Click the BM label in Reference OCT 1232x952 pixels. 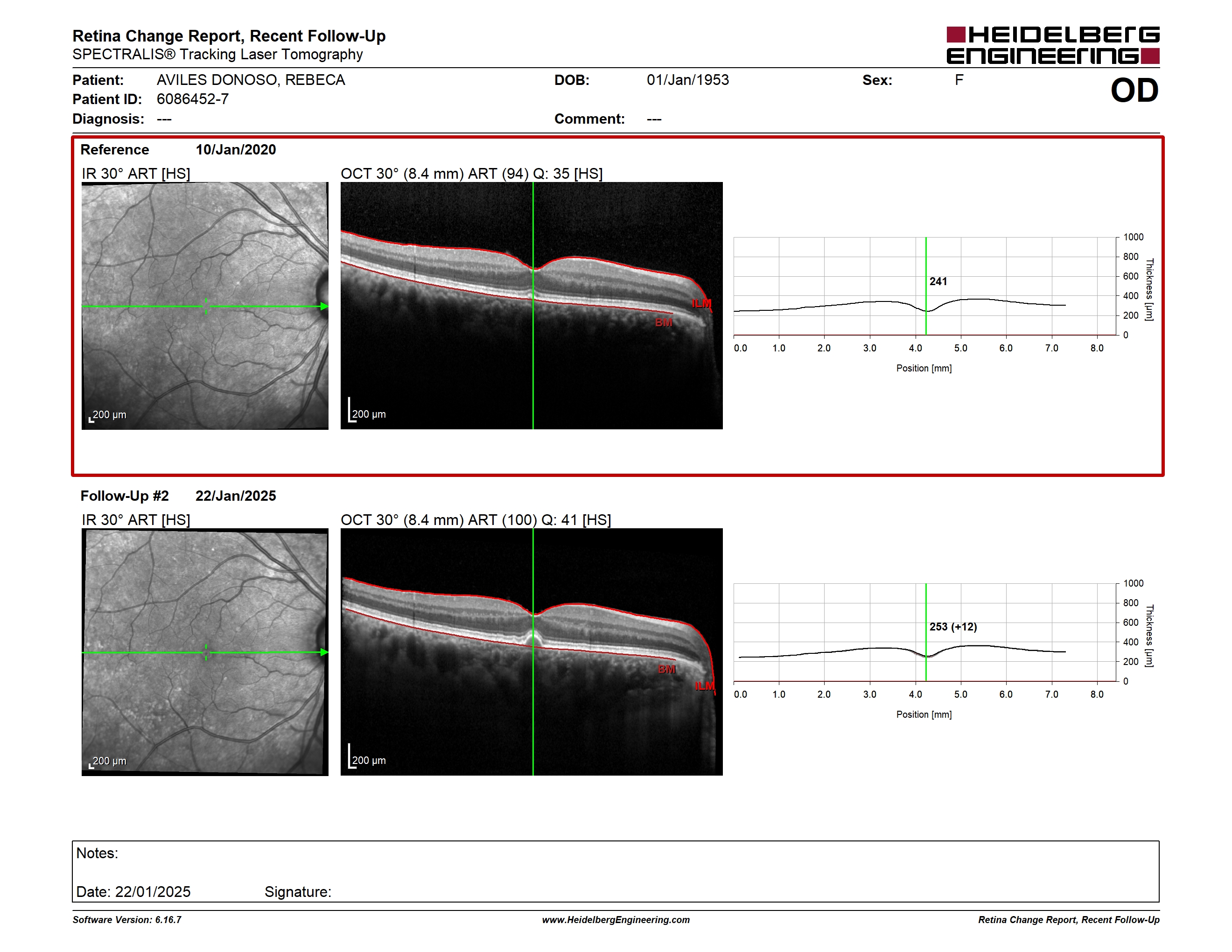[x=664, y=322]
